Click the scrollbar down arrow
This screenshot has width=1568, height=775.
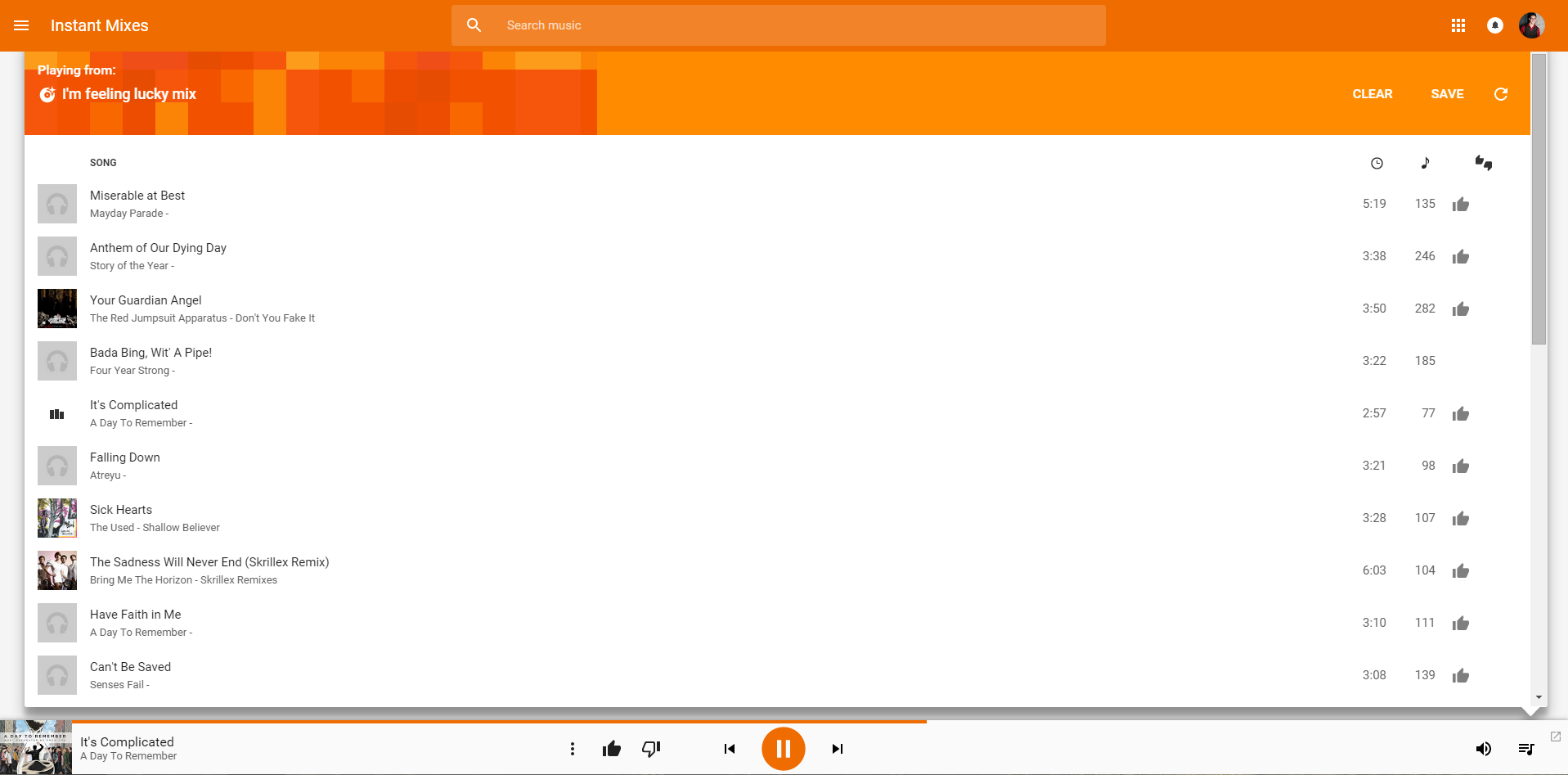click(x=1539, y=697)
